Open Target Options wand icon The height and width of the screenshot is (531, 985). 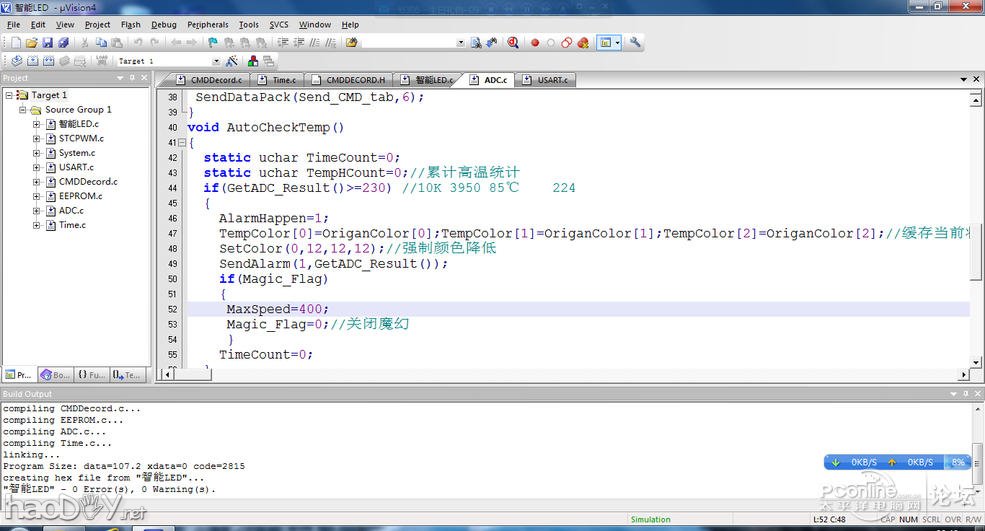click(x=231, y=61)
